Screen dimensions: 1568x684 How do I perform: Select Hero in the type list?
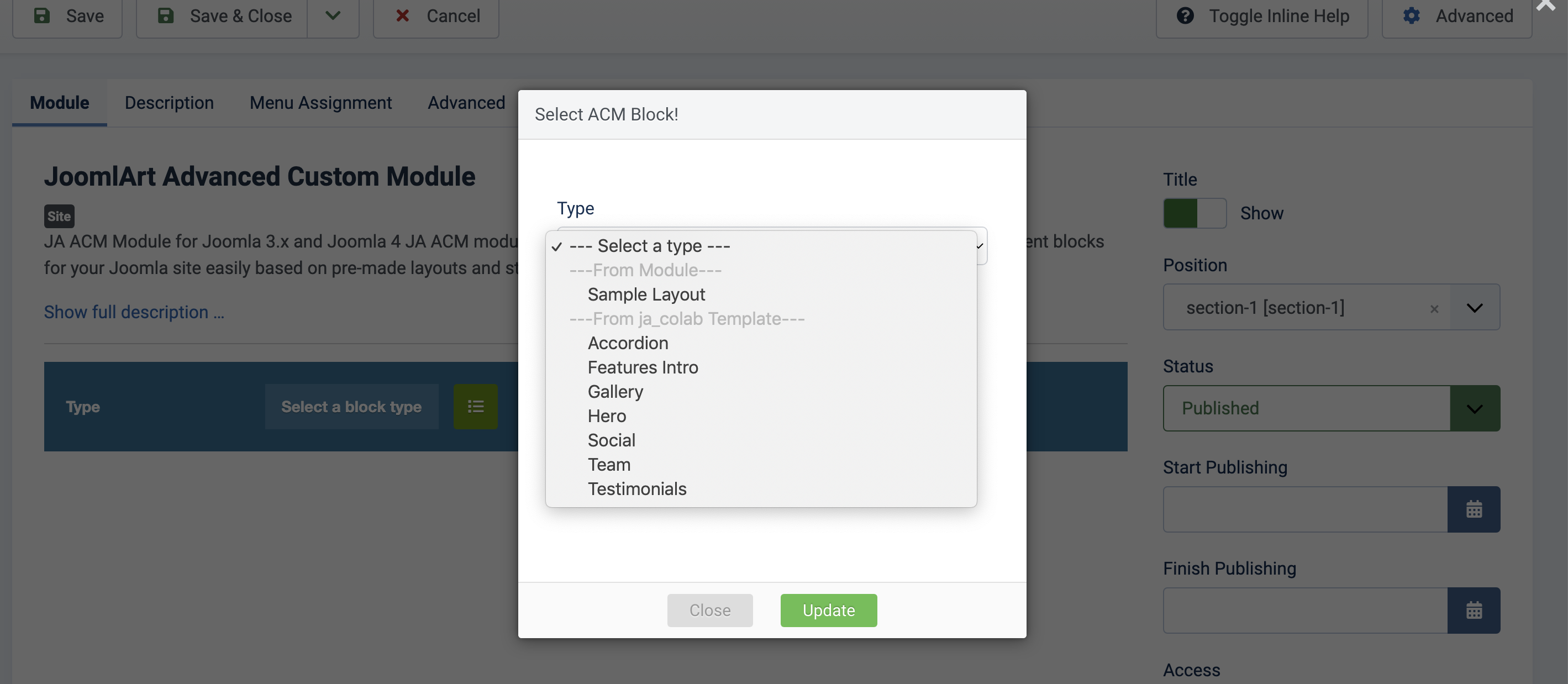[x=606, y=416]
